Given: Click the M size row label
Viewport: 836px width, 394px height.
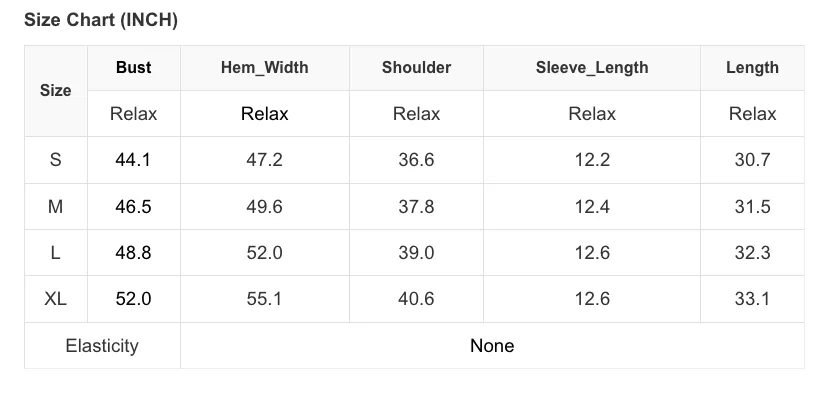Looking at the screenshot, I should coord(55,206).
